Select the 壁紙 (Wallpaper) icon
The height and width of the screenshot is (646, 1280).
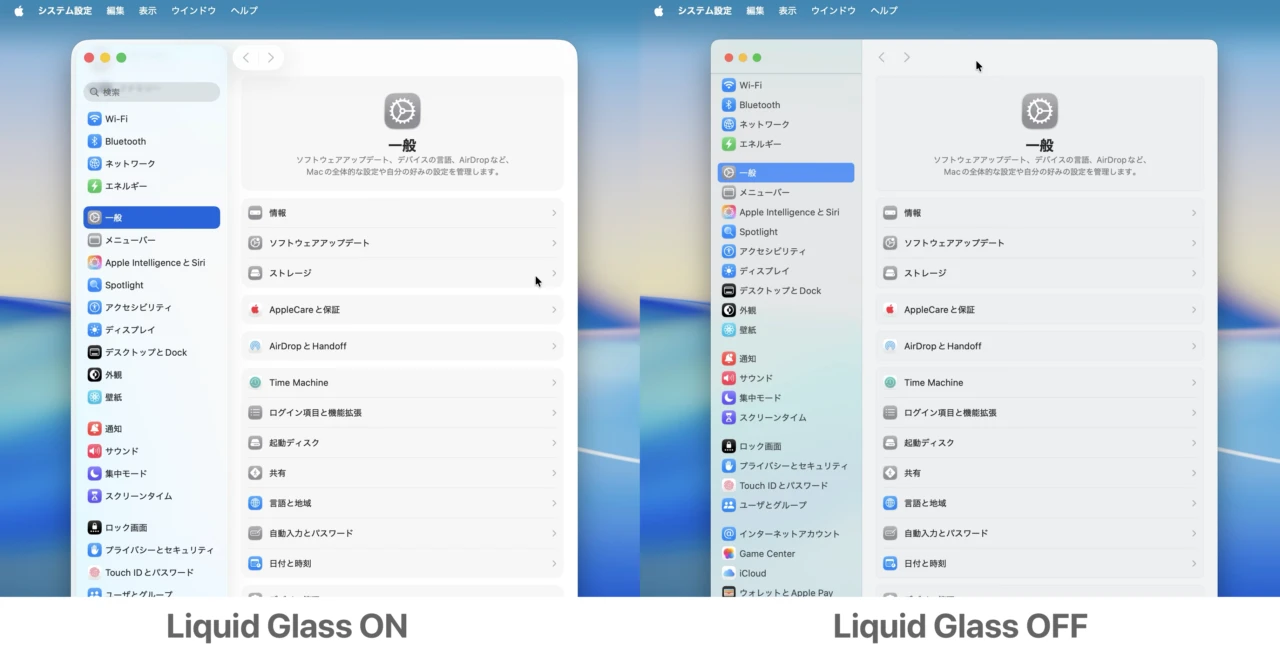click(95, 397)
